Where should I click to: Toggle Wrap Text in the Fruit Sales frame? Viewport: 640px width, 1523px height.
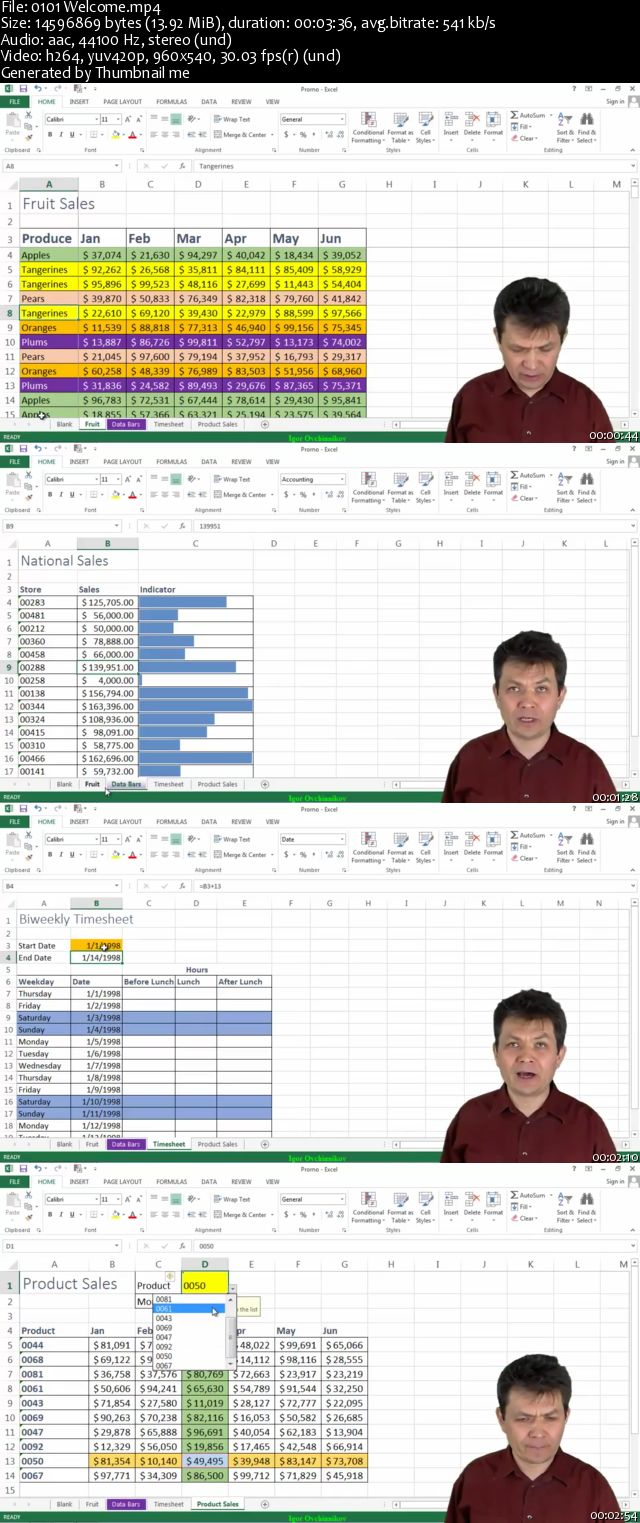tap(232, 119)
